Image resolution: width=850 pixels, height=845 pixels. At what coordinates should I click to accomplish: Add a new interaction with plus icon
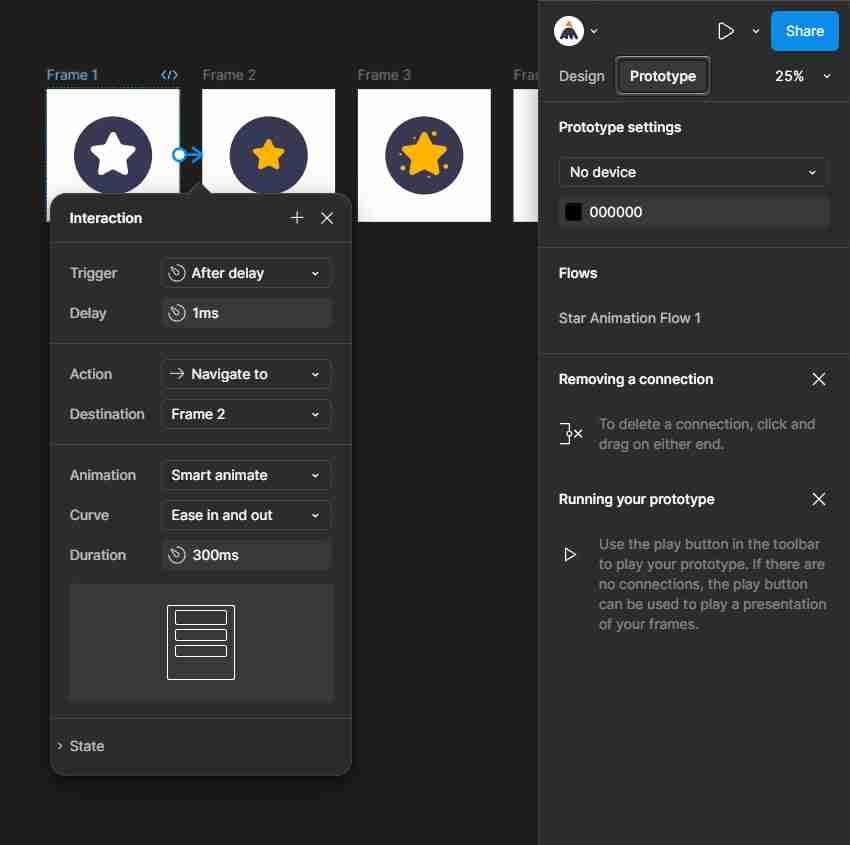point(297,218)
